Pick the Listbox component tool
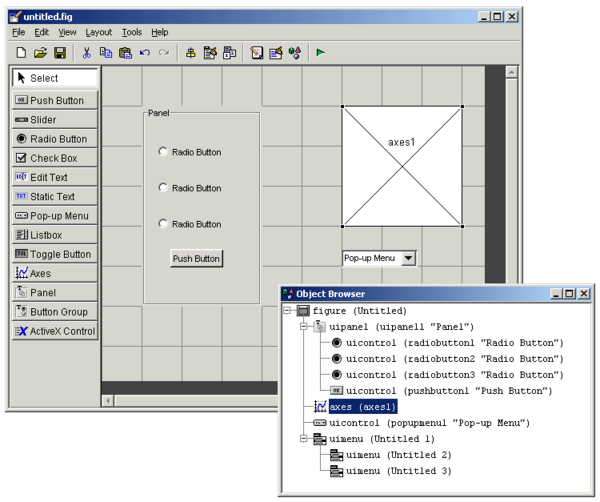 55,235
